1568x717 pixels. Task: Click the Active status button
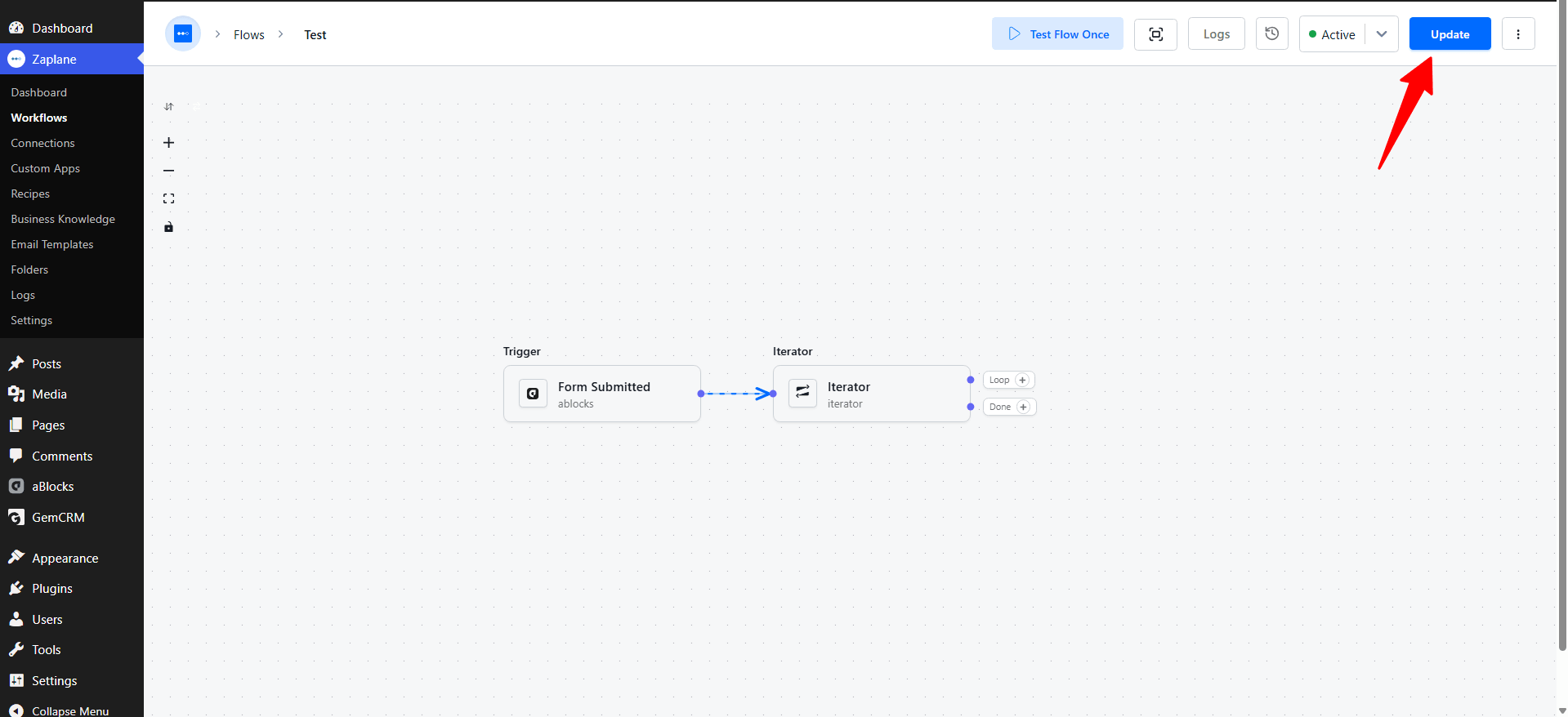(1332, 34)
